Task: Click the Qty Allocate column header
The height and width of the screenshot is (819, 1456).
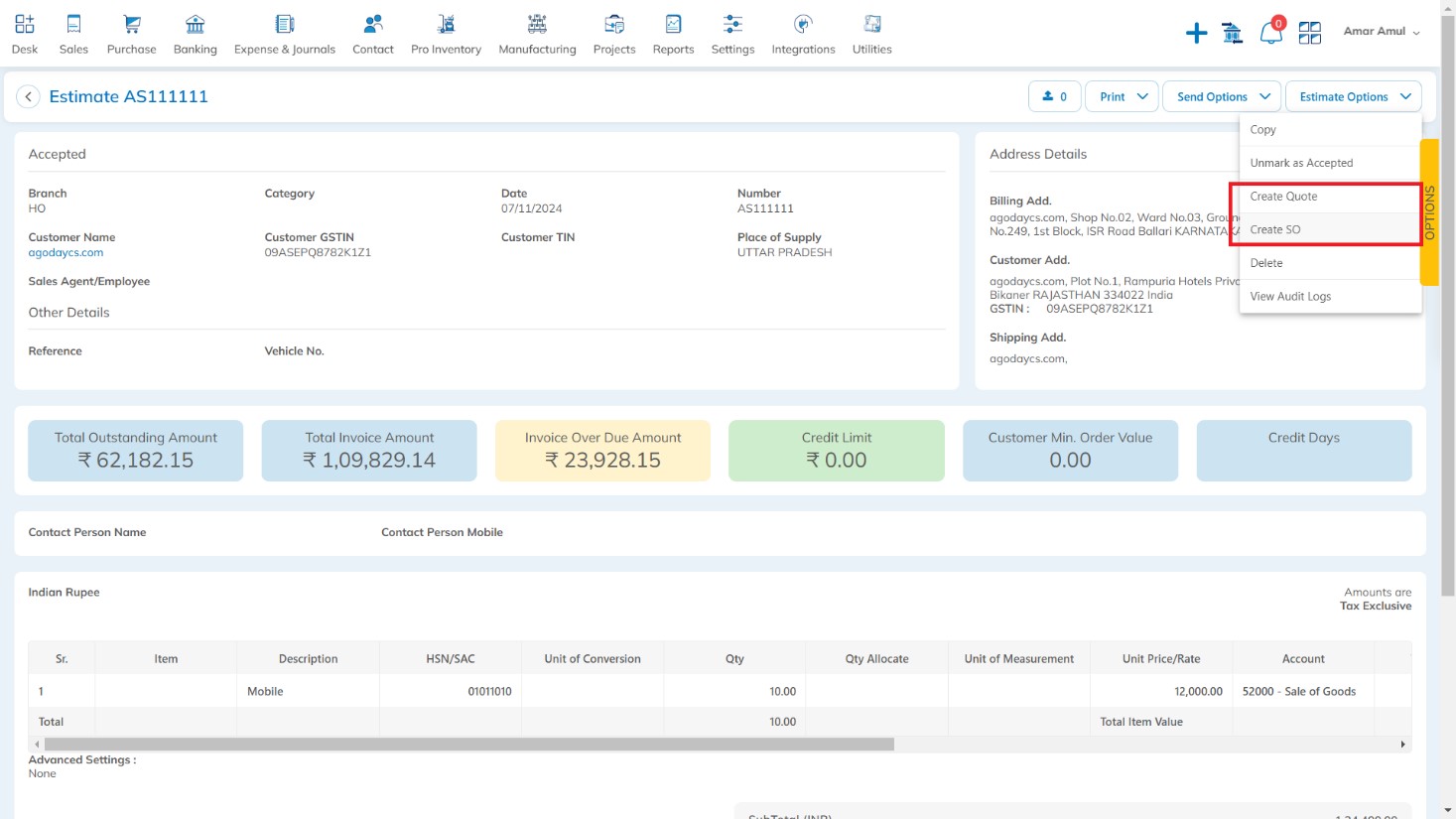Action: click(x=876, y=659)
